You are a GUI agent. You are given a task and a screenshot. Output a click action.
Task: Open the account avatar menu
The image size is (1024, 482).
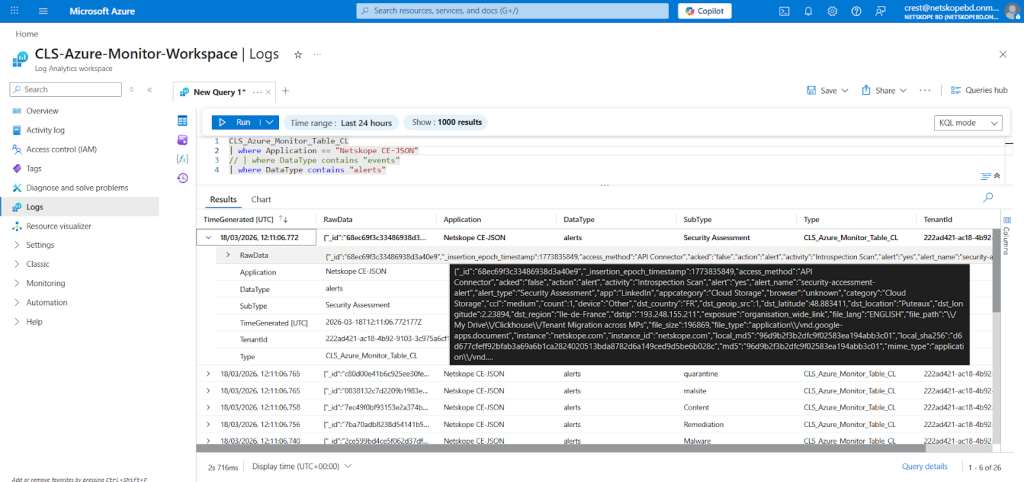click(x=1012, y=11)
